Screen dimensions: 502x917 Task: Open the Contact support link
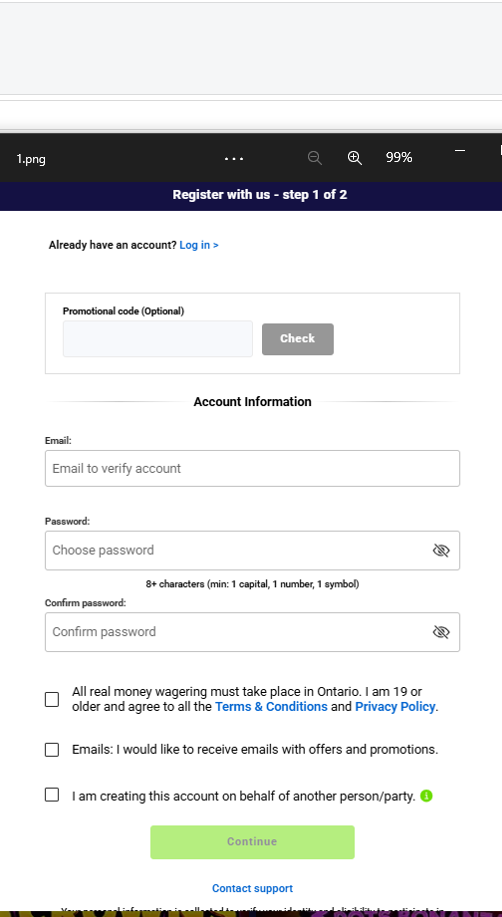(252, 888)
